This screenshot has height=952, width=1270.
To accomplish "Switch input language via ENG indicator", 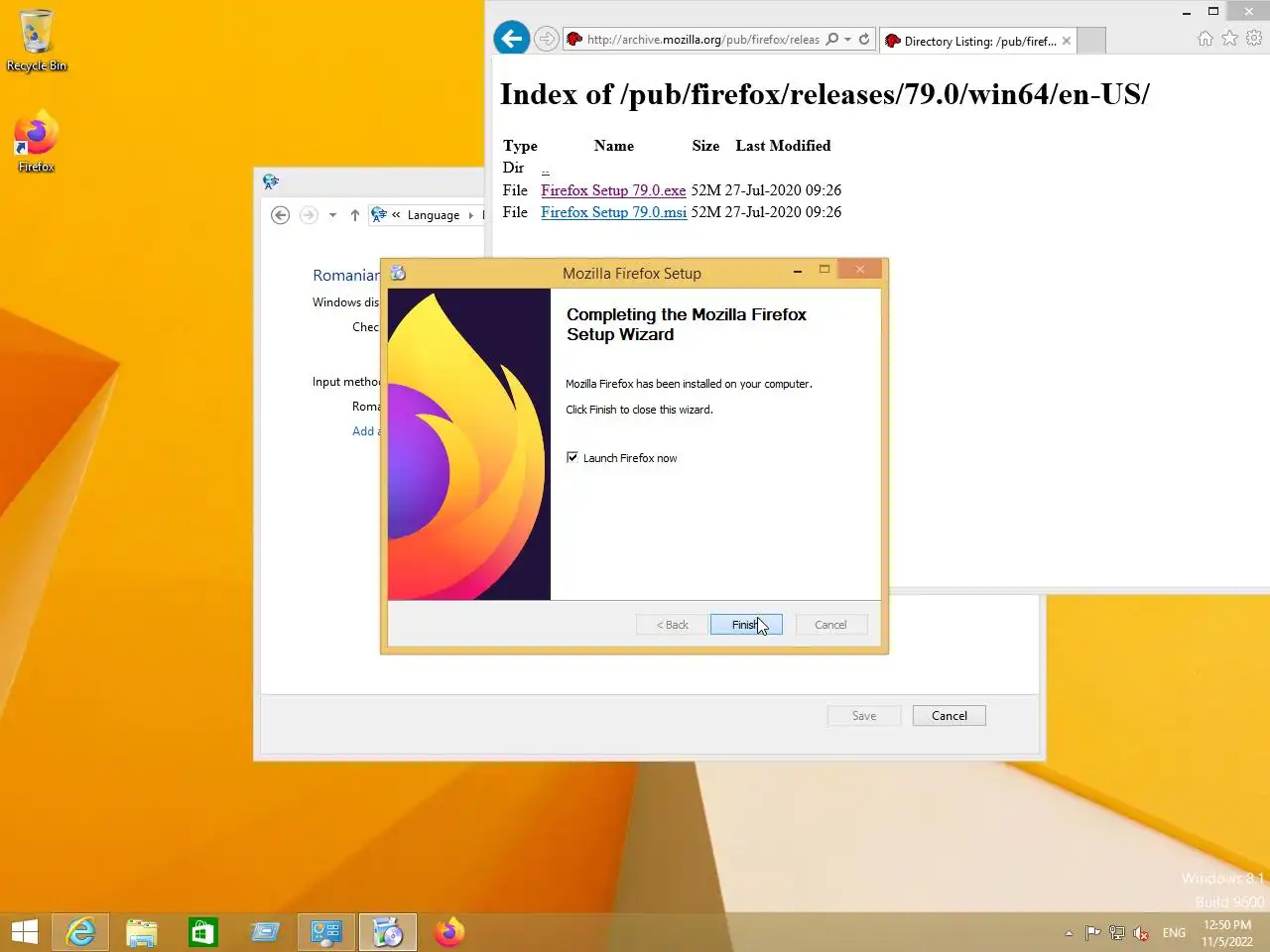I will [1174, 933].
